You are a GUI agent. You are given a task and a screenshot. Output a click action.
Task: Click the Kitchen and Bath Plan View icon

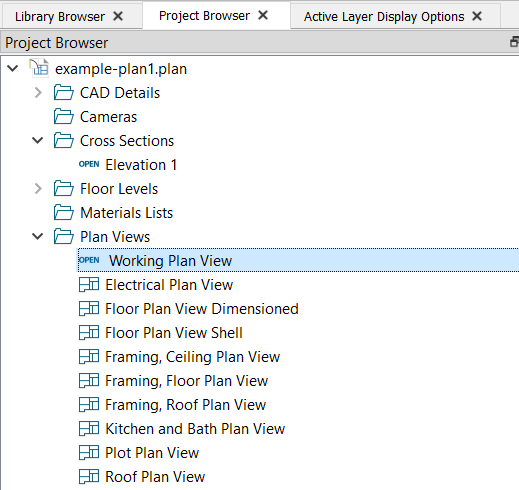[89, 429]
